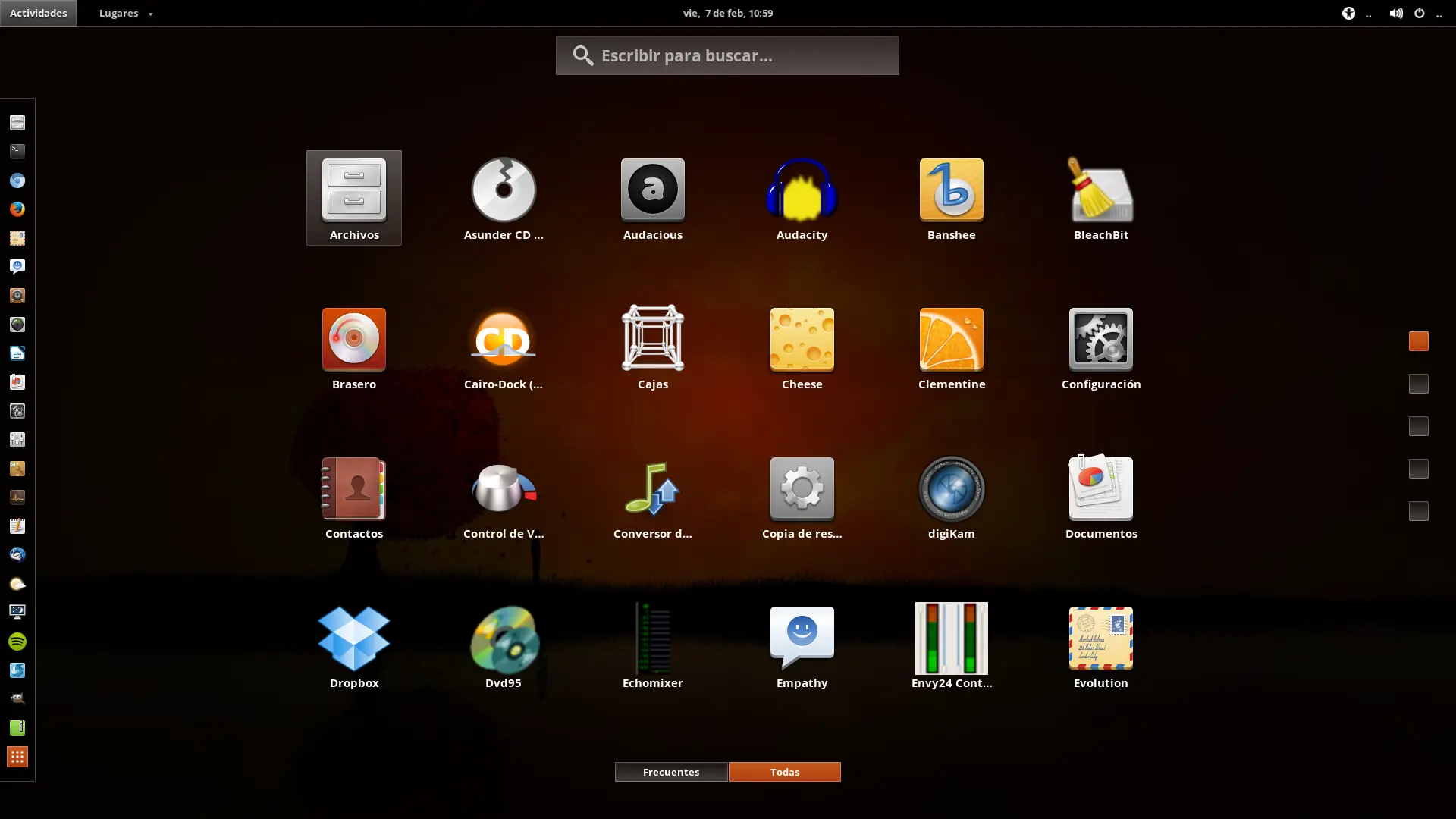The width and height of the screenshot is (1456, 819).
Task: Open the green archive manager in dash
Action: 17,728
